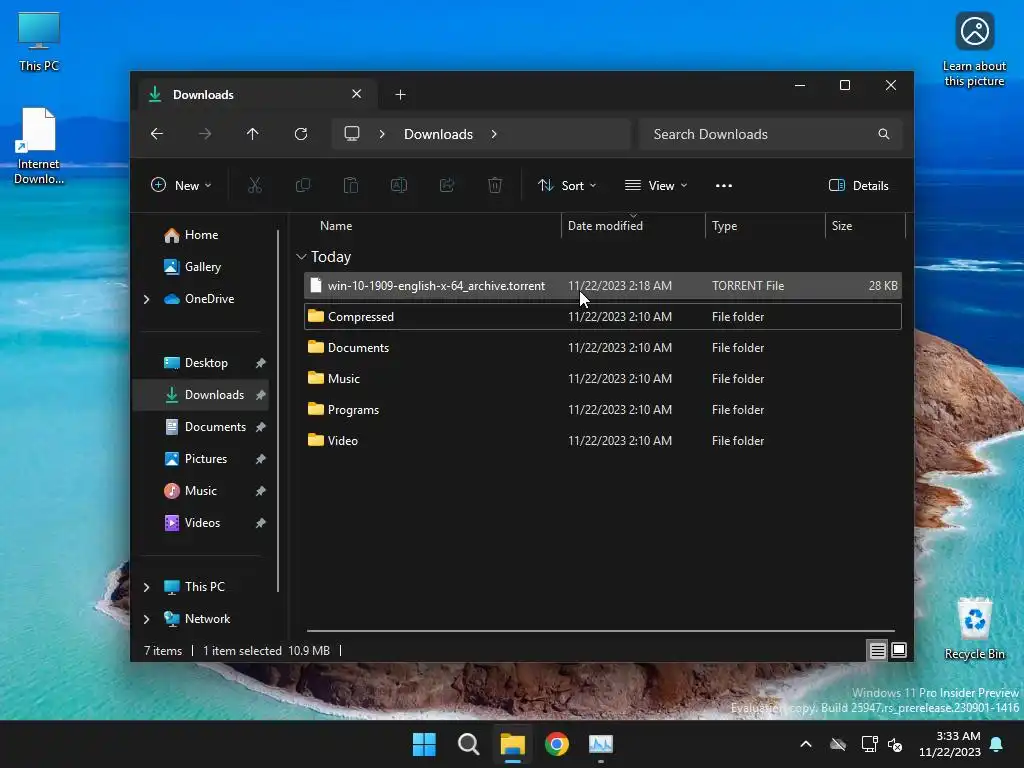Image resolution: width=1024 pixels, height=768 pixels.
Task: Click Learn about this picture icon
Action: coord(974,50)
